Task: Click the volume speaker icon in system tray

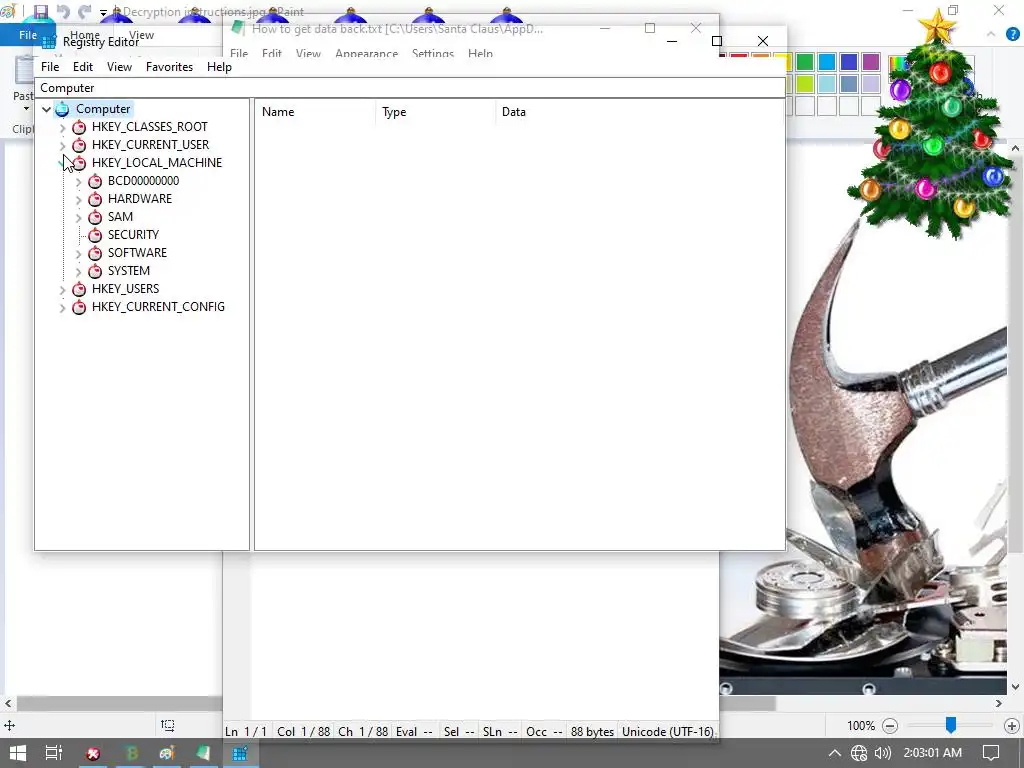Action: point(883,753)
